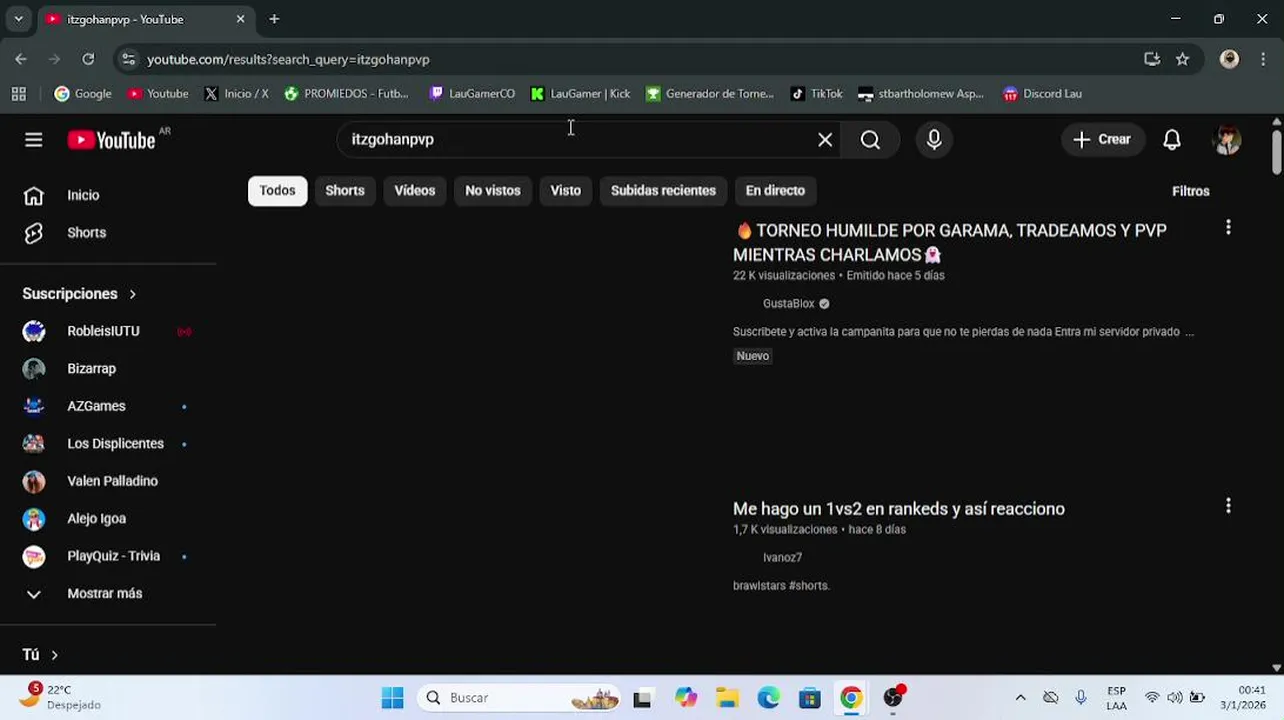The width and height of the screenshot is (1284, 720).
Task: Click the install/cast icon in address bar
Action: [x=1152, y=59]
